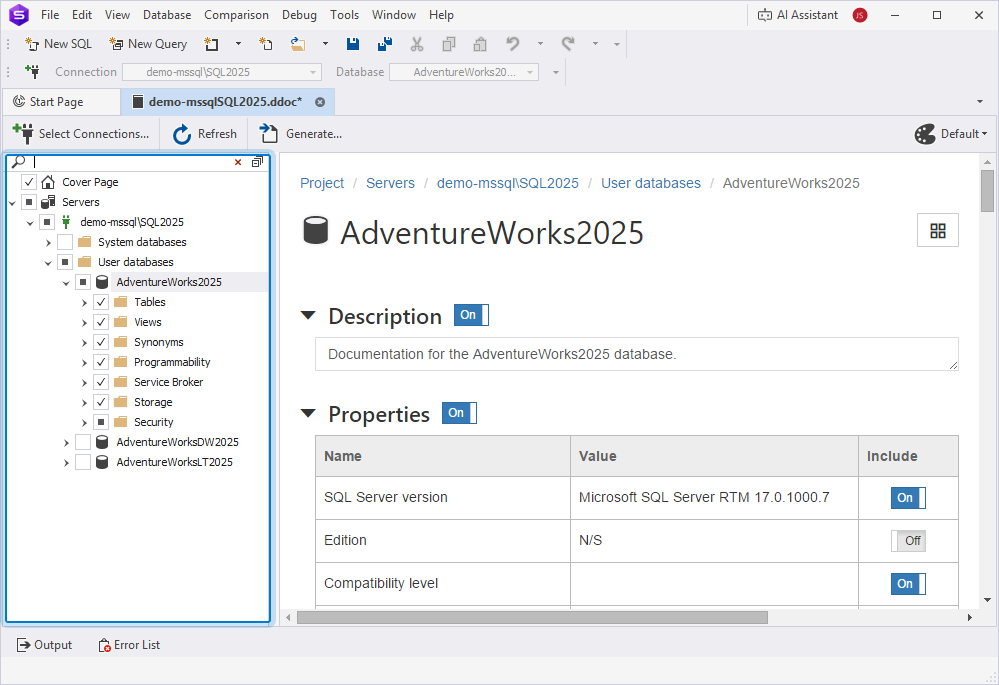Click the Save All icon

tap(385, 44)
